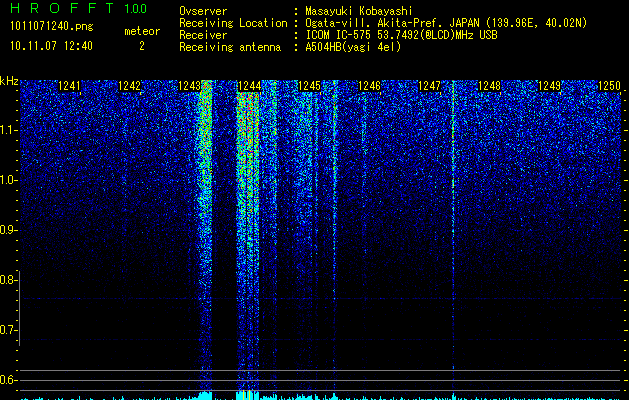Click the meteor label in the header
Viewport: 629px width, 400px height.
(x=142, y=31)
